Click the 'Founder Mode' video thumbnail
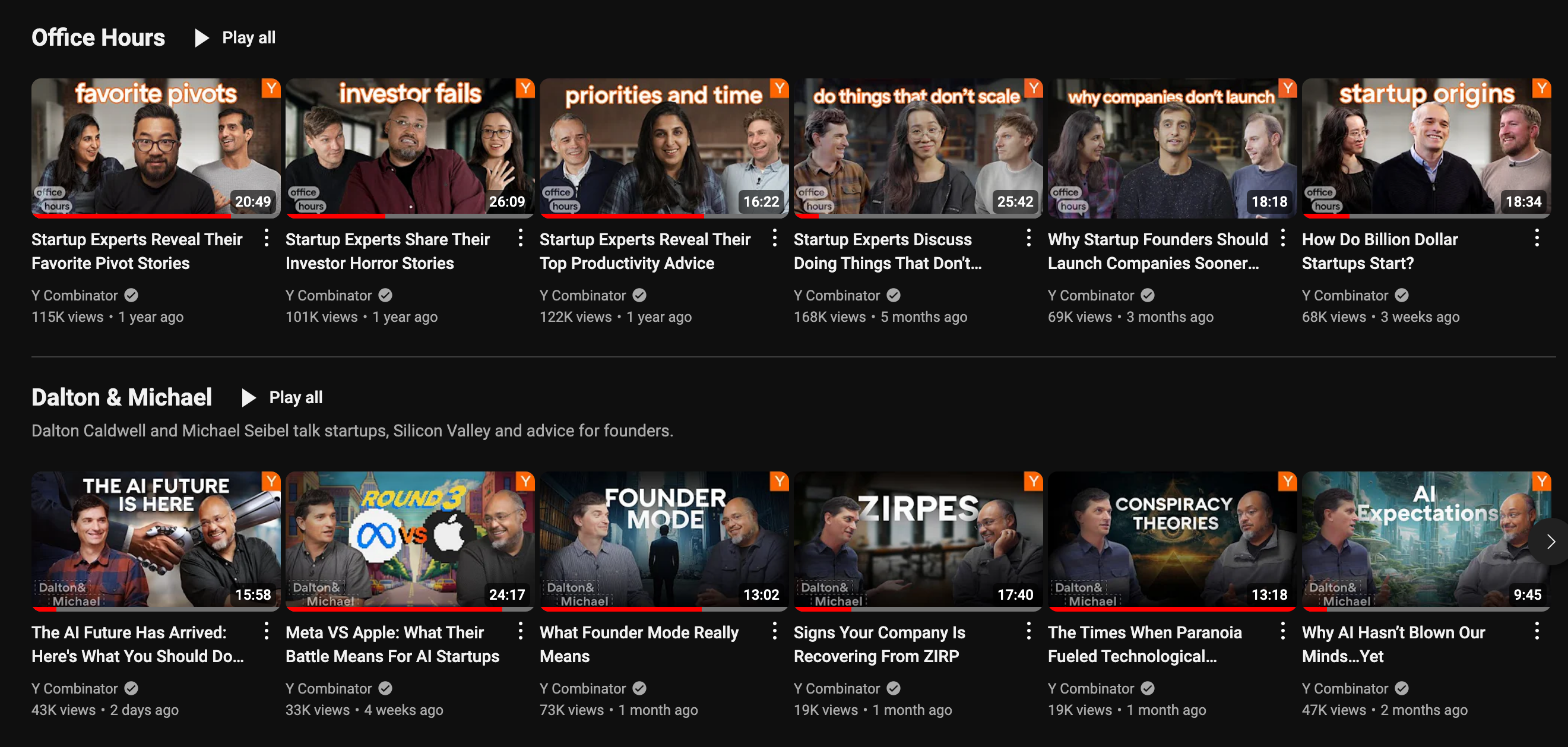Screen dimensions: 1568x747 pyautogui.click(x=664, y=540)
